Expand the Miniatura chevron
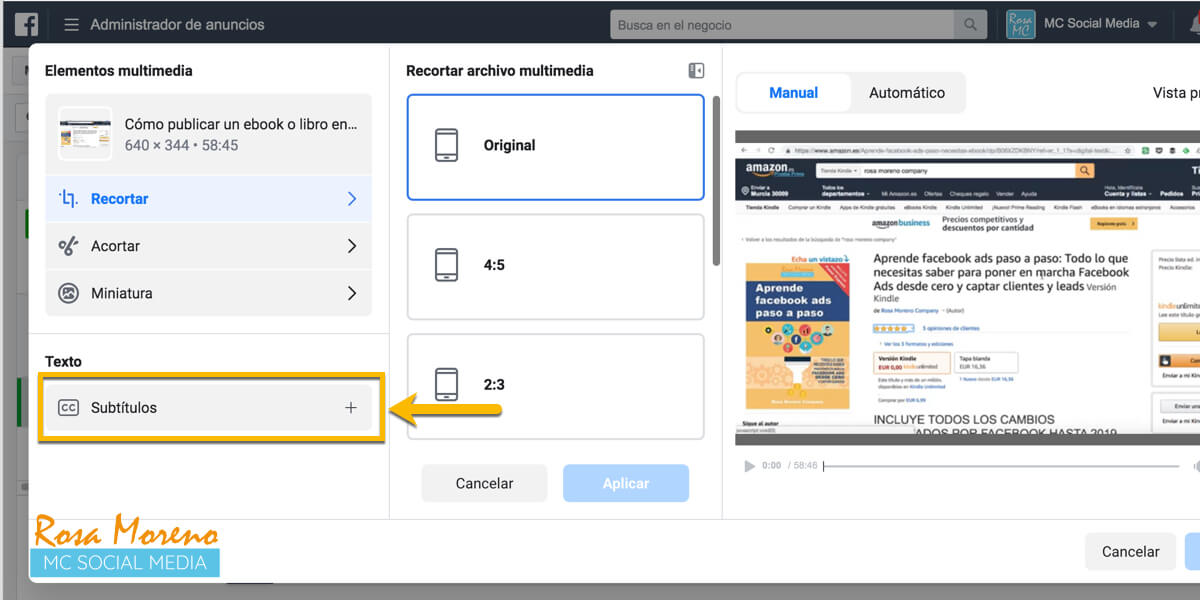Viewport: 1200px width, 600px height. (351, 293)
